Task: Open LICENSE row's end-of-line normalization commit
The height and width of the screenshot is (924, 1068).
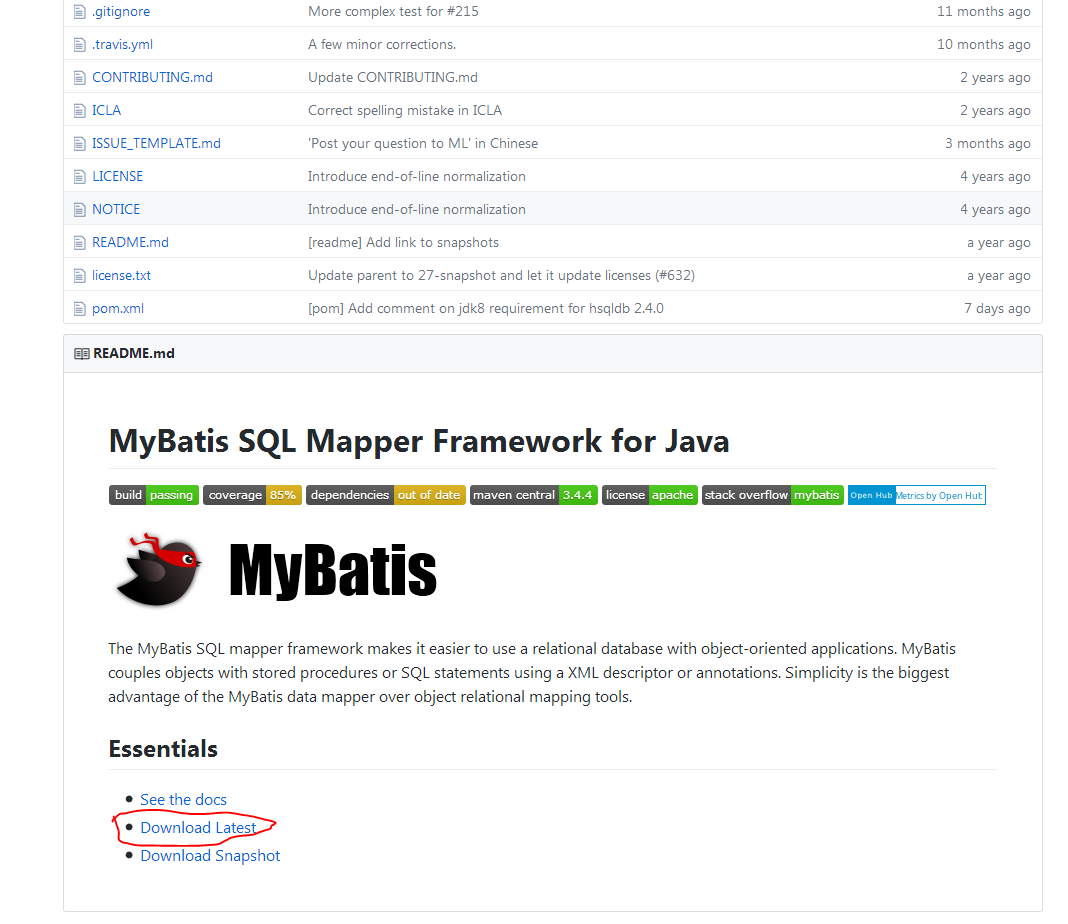Action: click(x=417, y=176)
